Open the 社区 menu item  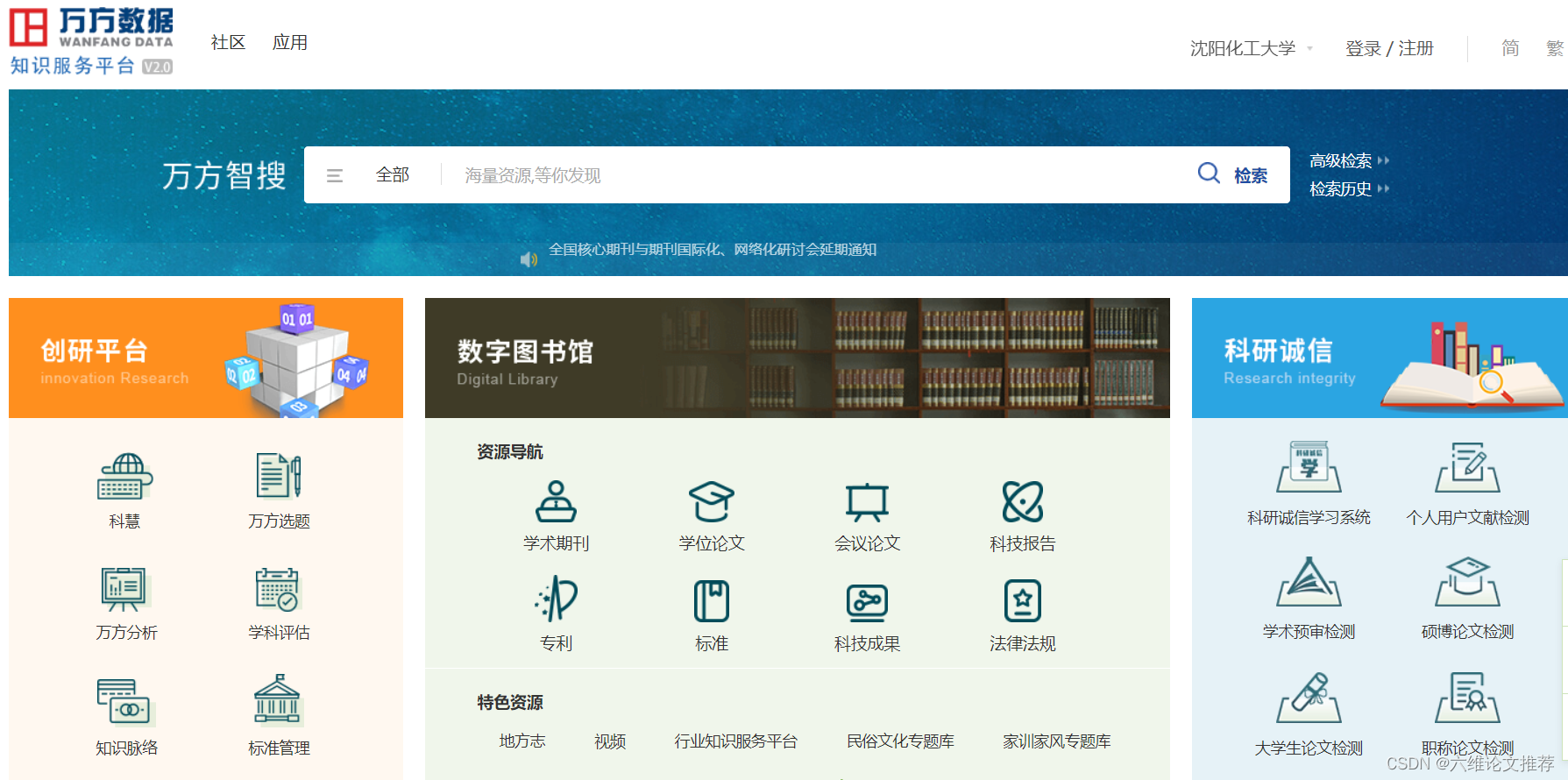(x=228, y=42)
